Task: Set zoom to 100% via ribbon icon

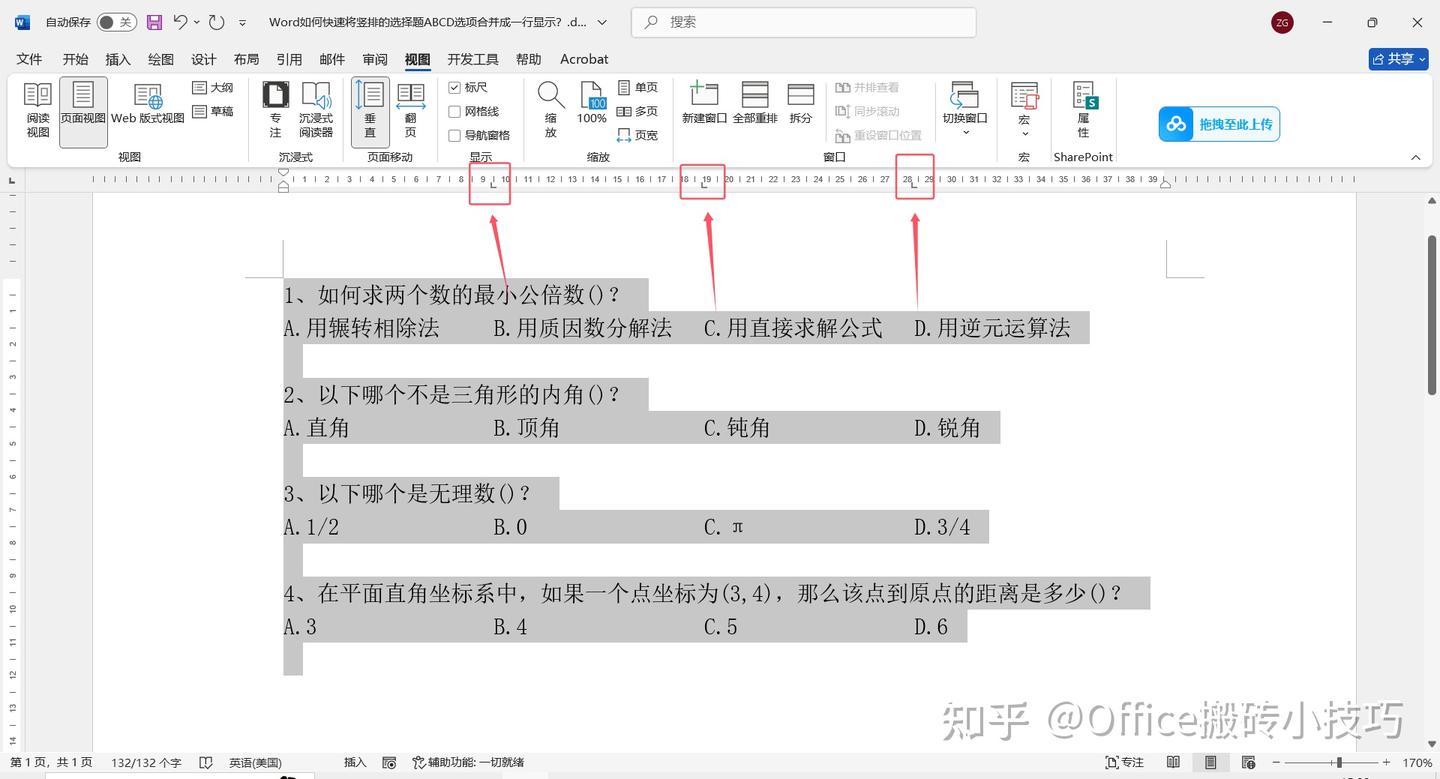Action: click(592, 105)
